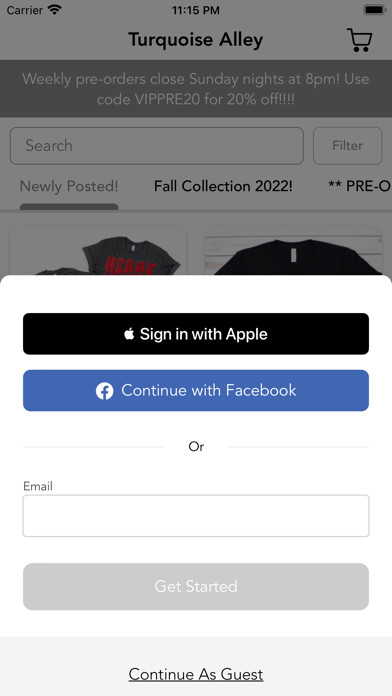Screen dimensions: 392x696
Task: Click the Search field
Action: [157, 146]
